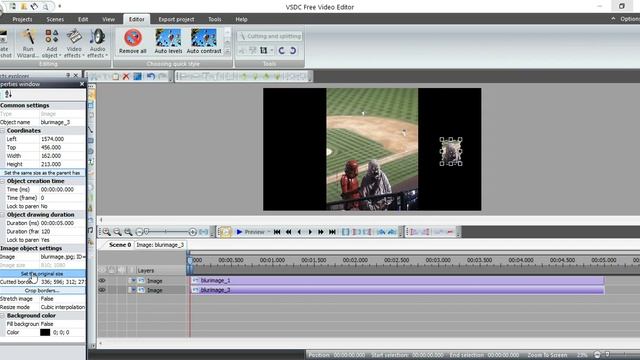
Task: Click the Resize mode Cubic interpolation value
Action: [x=62, y=307]
